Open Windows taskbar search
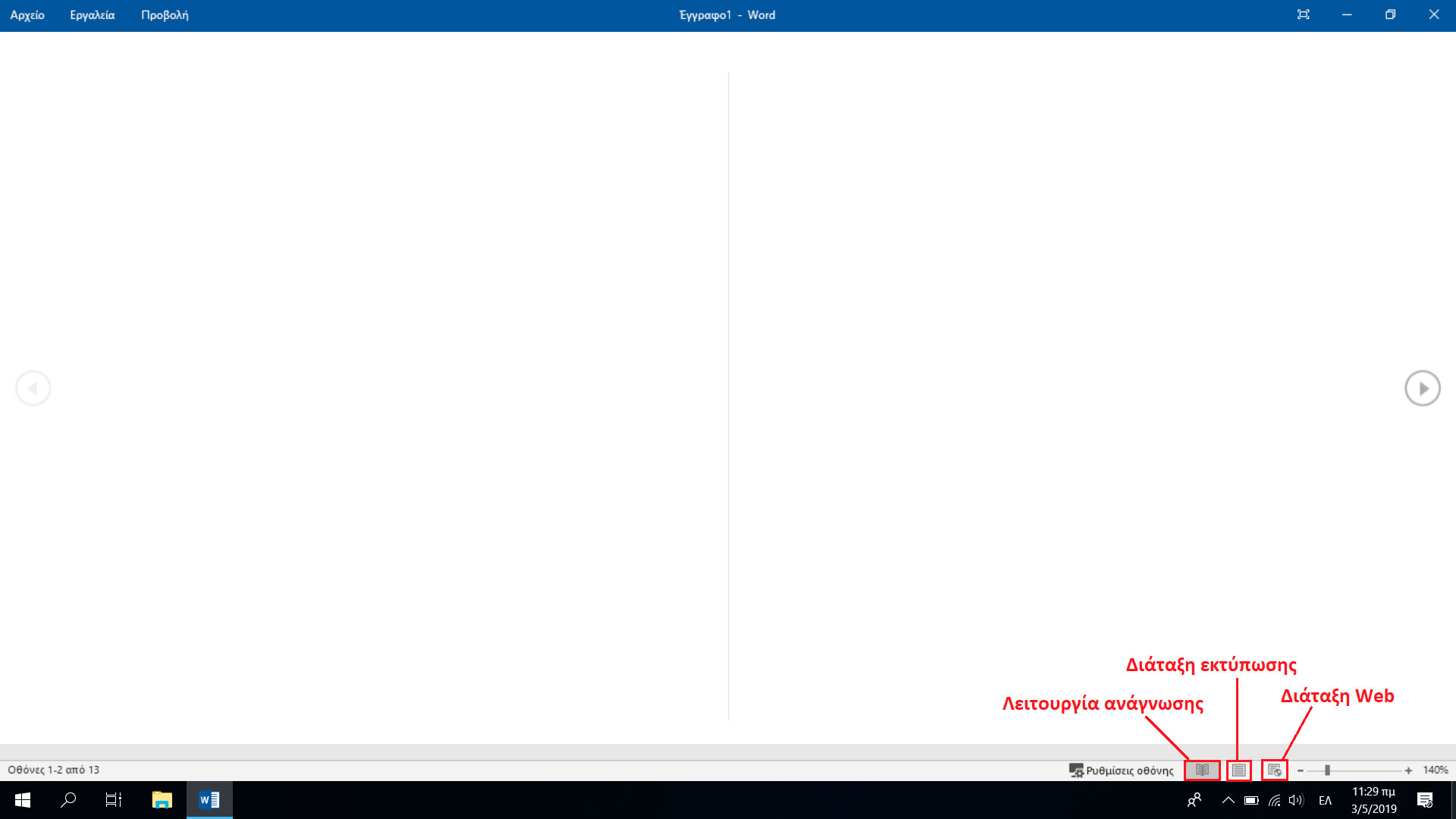The image size is (1456, 819). tap(68, 800)
